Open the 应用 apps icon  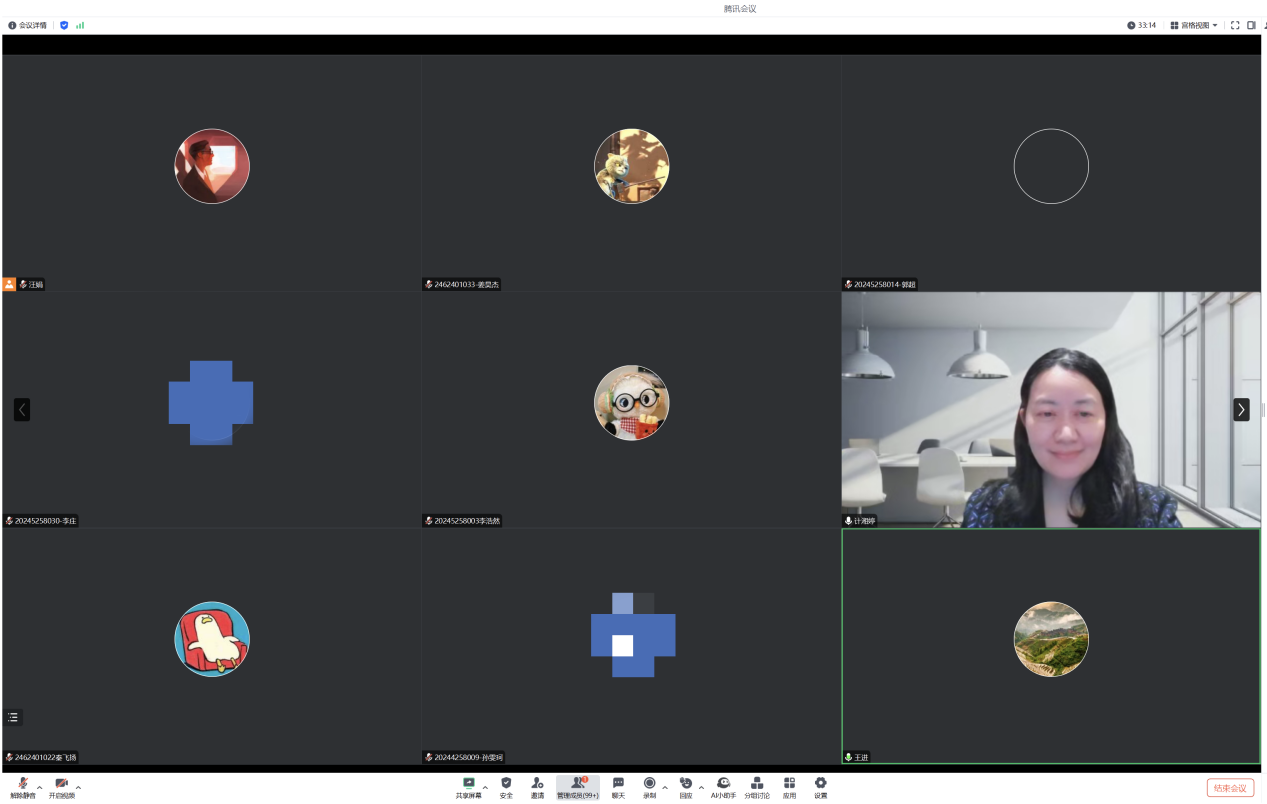(x=789, y=786)
